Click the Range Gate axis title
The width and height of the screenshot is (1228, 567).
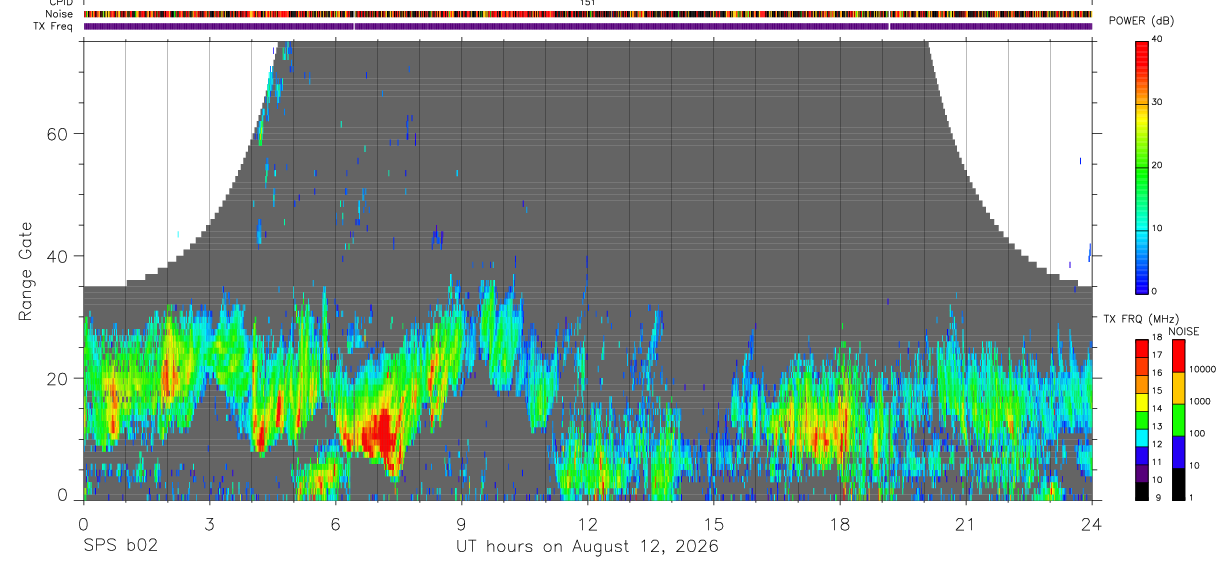pos(25,272)
